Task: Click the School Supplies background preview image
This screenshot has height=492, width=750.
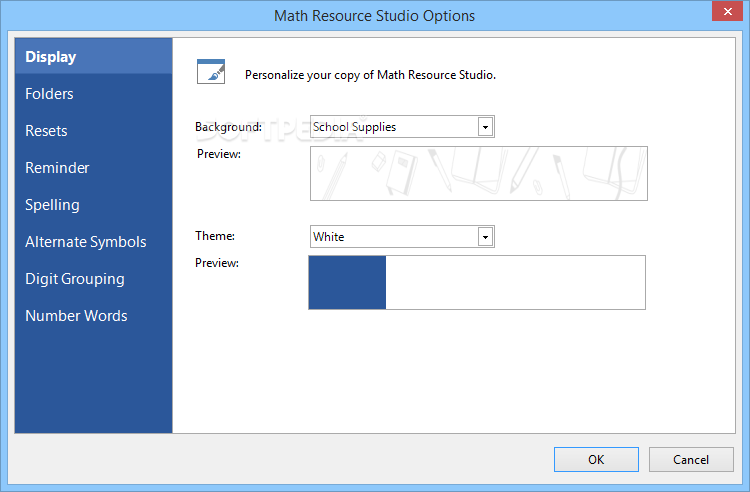Action: pos(479,174)
